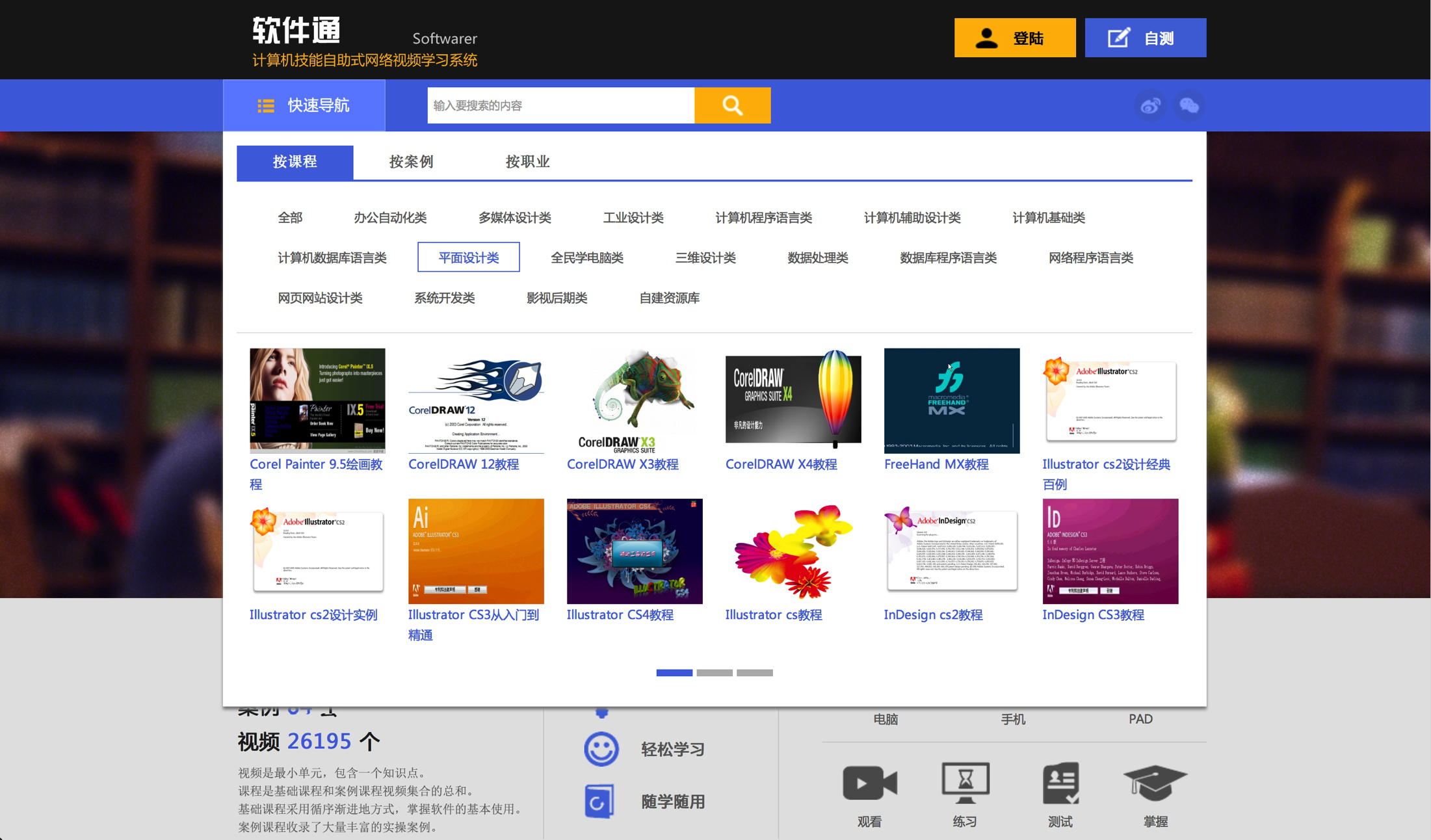Image resolution: width=1431 pixels, height=840 pixels.
Task: Go to the third carousel page indicator
Action: (x=755, y=673)
